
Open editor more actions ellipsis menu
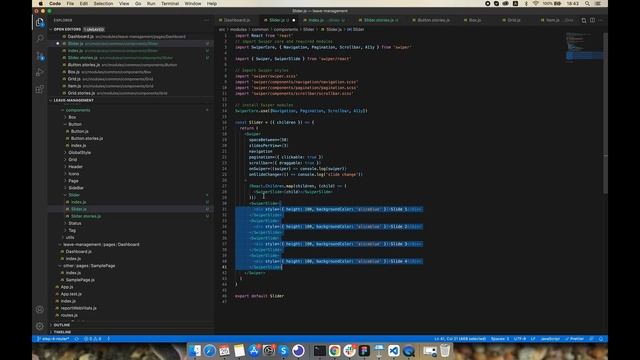[x=600, y=20]
